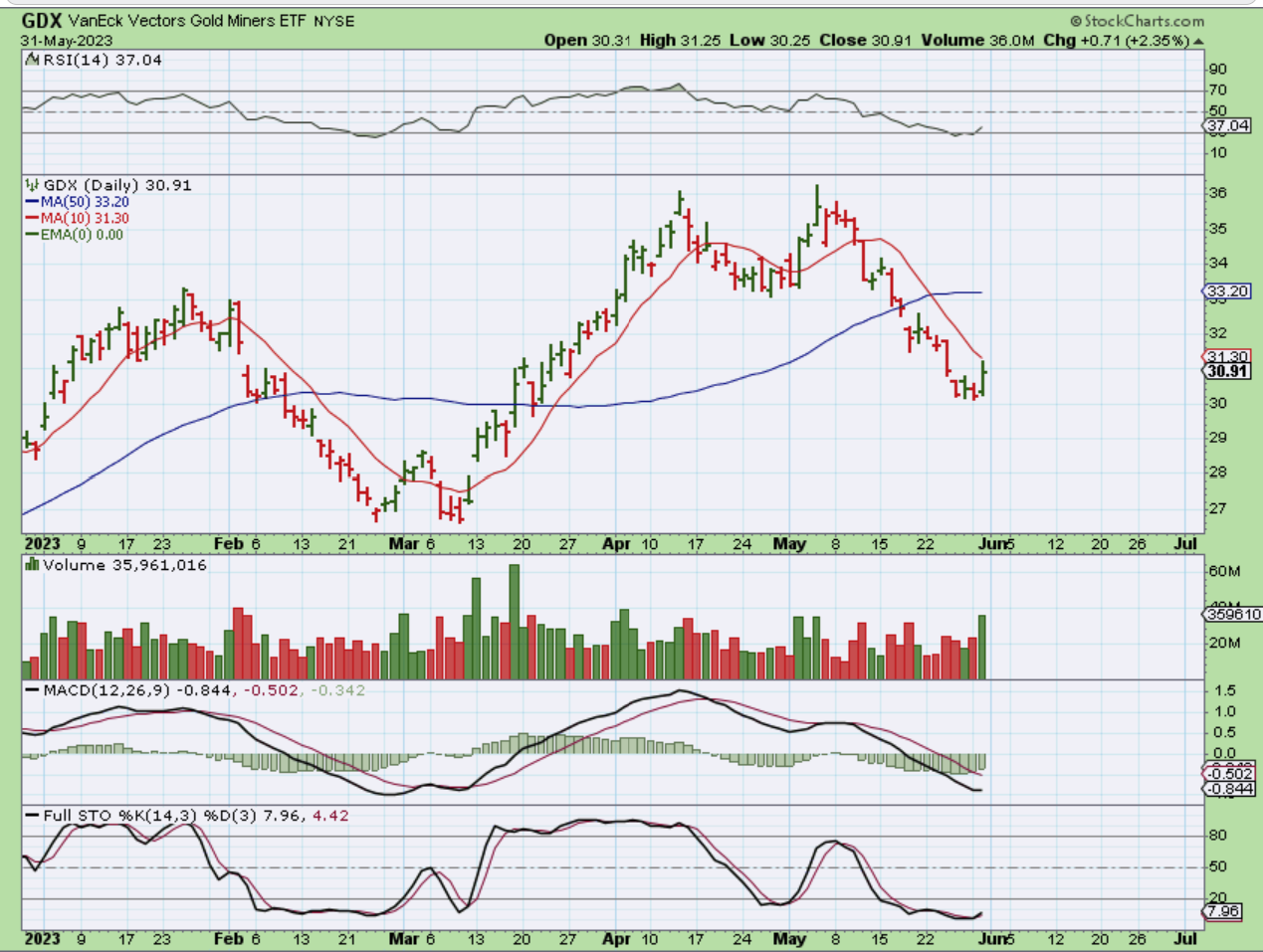The height and width of the screenshot is (952, 1263).
Task: Click the tallest green volume bar in March
Action: coord(515,622)
